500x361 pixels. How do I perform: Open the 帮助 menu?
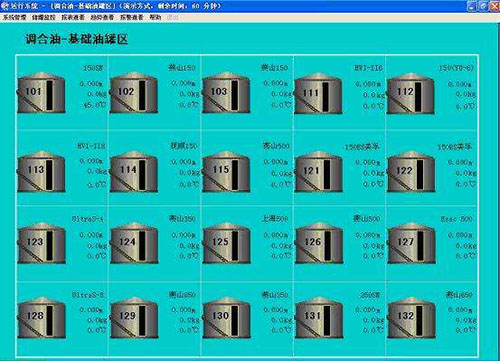(x=155, y=17)
